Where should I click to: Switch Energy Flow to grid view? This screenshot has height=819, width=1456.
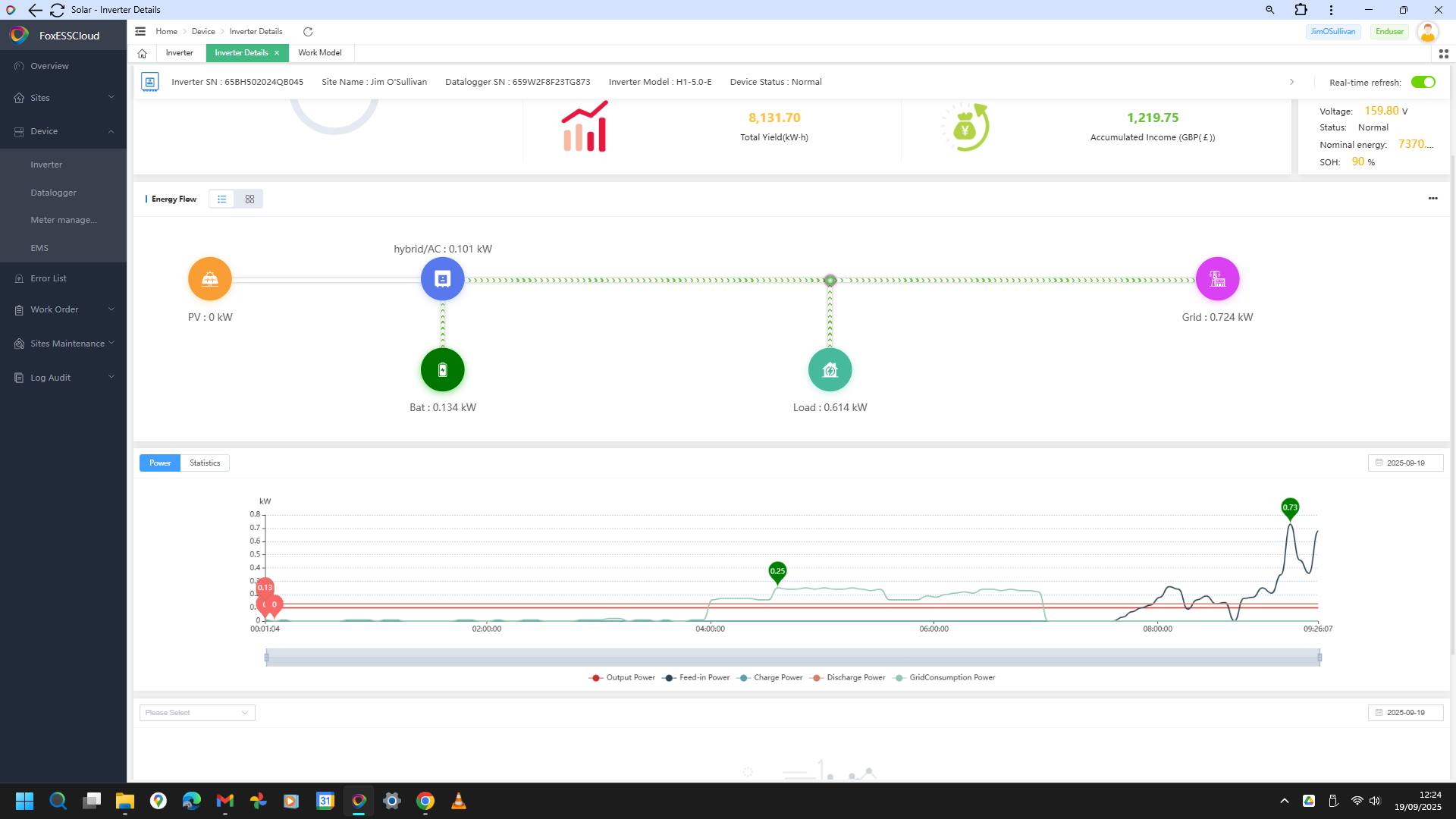click(249, 199)
